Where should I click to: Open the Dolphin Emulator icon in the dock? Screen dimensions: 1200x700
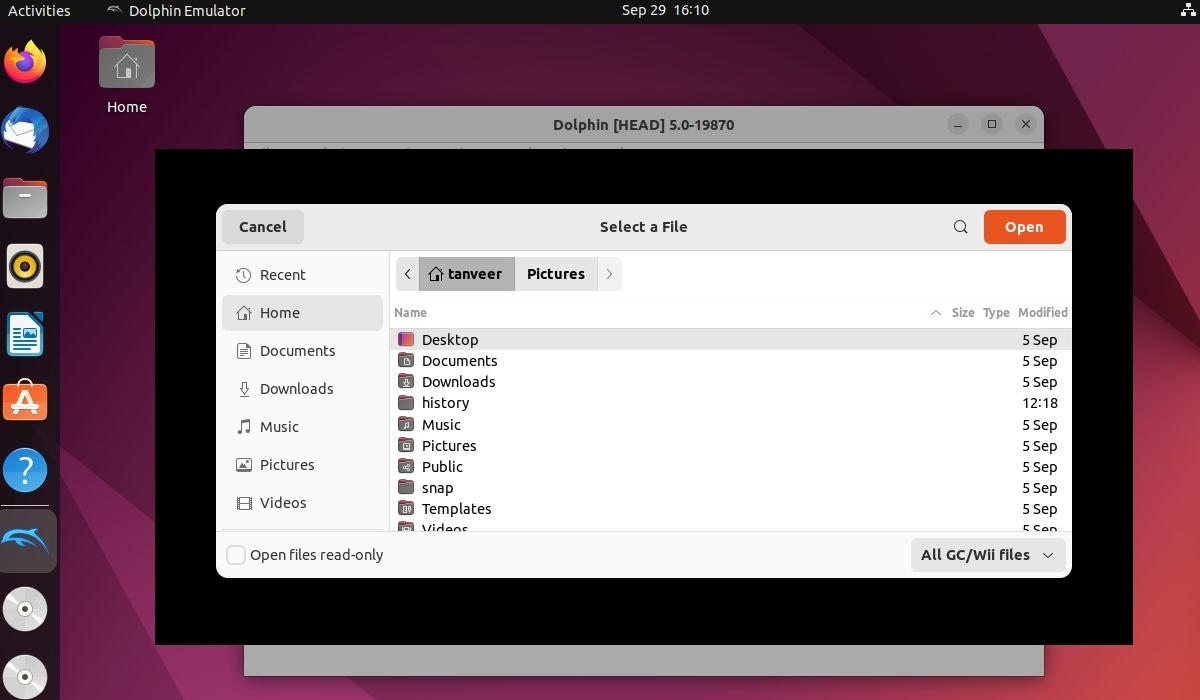tap(27, 540)
